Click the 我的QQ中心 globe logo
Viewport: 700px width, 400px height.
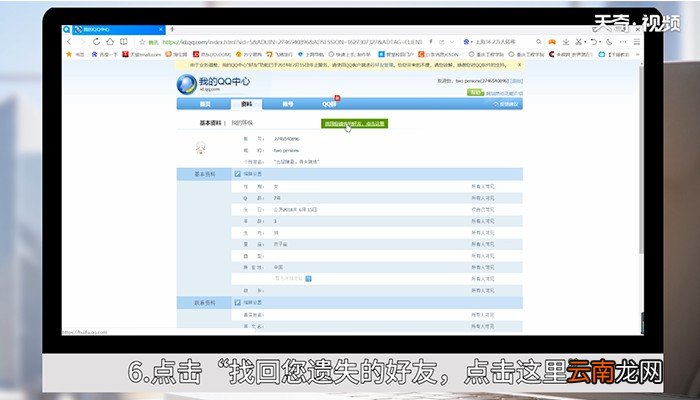pos(187,84)
